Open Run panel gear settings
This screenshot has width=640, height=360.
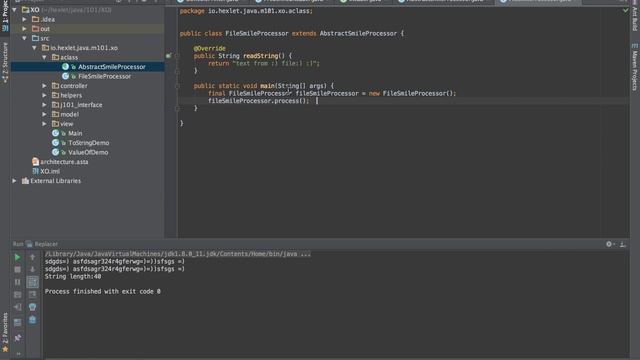[x=609, y=244]
